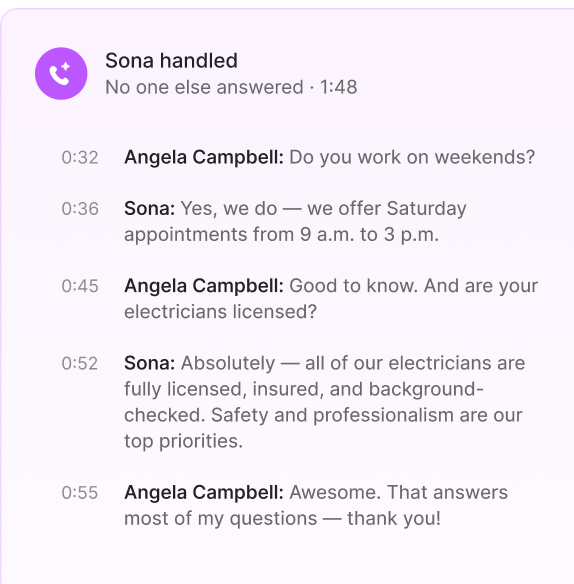Viewport: 574px width, 584px height.
Task: Select Sona's name on the "Absolutely" reply
Action: click(149, 363)
